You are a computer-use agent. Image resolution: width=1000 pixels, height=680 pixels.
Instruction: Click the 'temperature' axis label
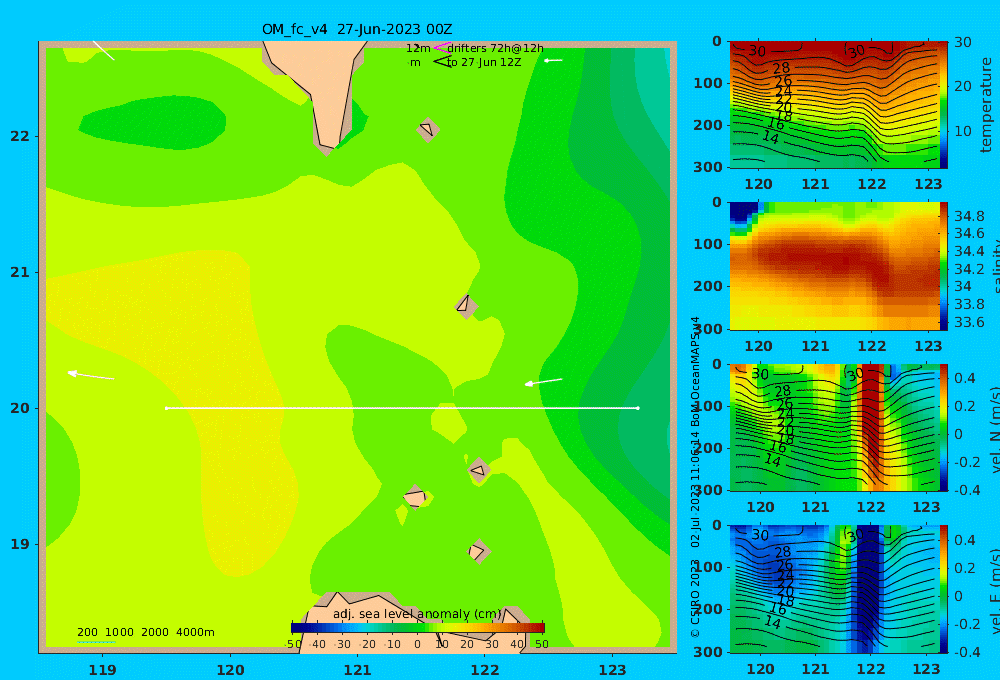[x=986, y=105]
